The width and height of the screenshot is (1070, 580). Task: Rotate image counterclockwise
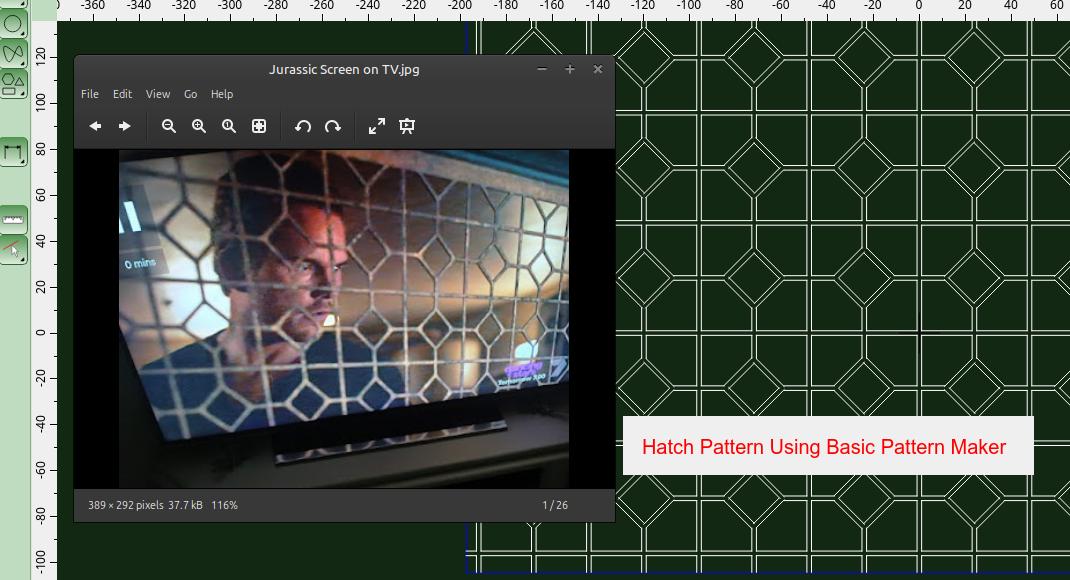pyautogui.click(x=303, y=126)
